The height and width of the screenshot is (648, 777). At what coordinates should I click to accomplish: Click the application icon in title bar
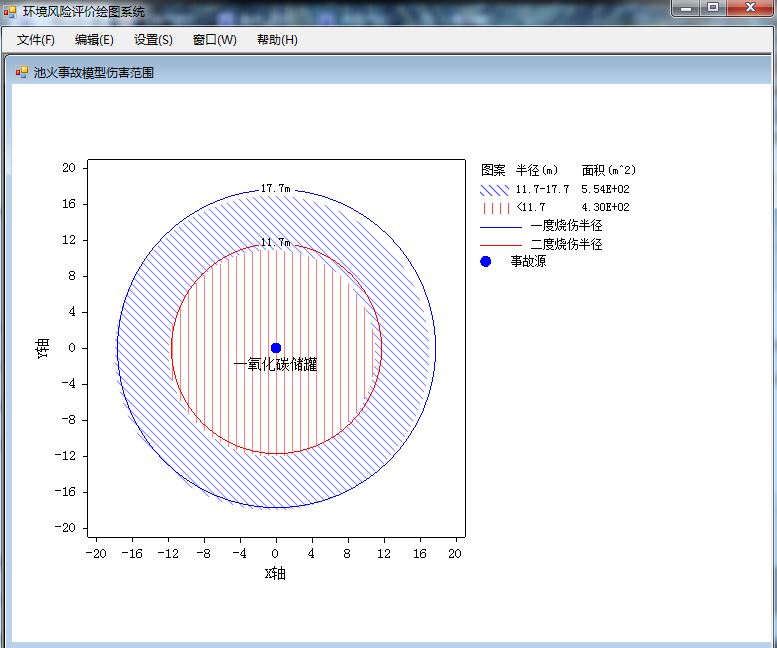click(x=10, y=11)
